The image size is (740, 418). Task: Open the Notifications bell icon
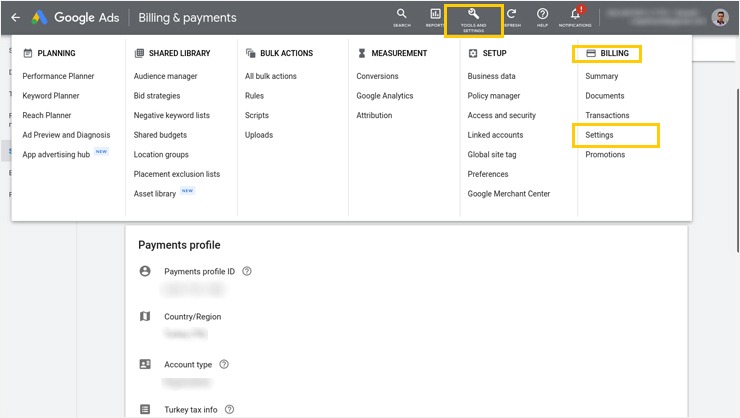576,15
